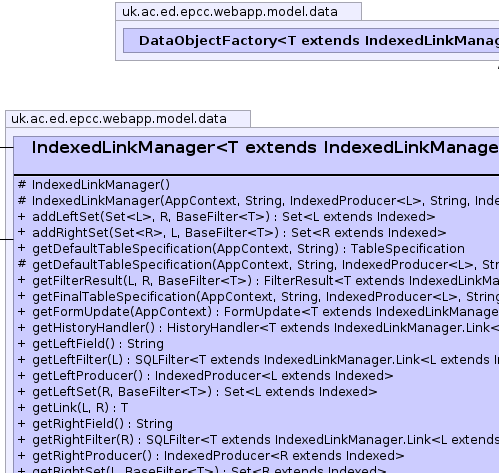Click lower uk.ac.ed.epcc.webapp.model.data package tab
499x473 pixels.
[x=128, y=119]
